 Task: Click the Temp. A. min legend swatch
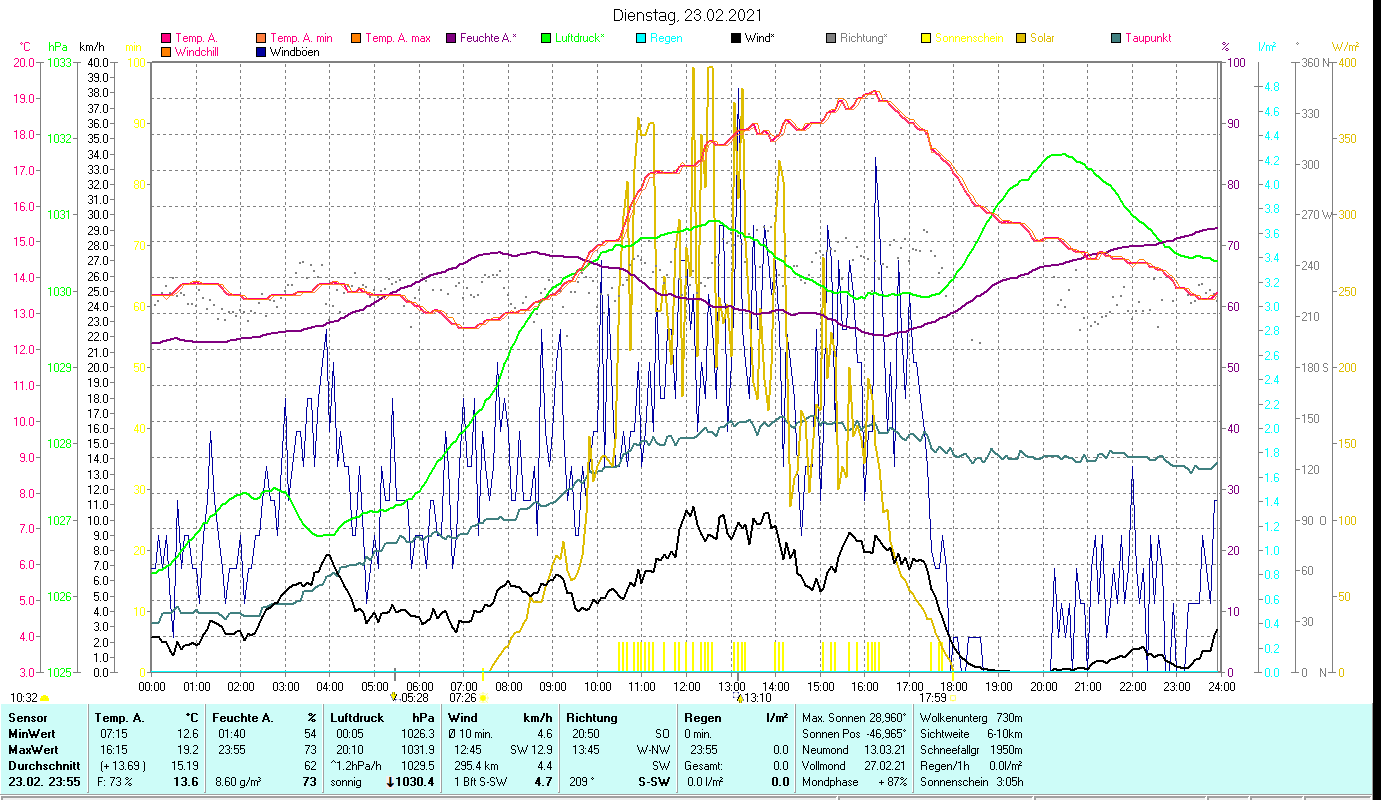coord(261,39)
